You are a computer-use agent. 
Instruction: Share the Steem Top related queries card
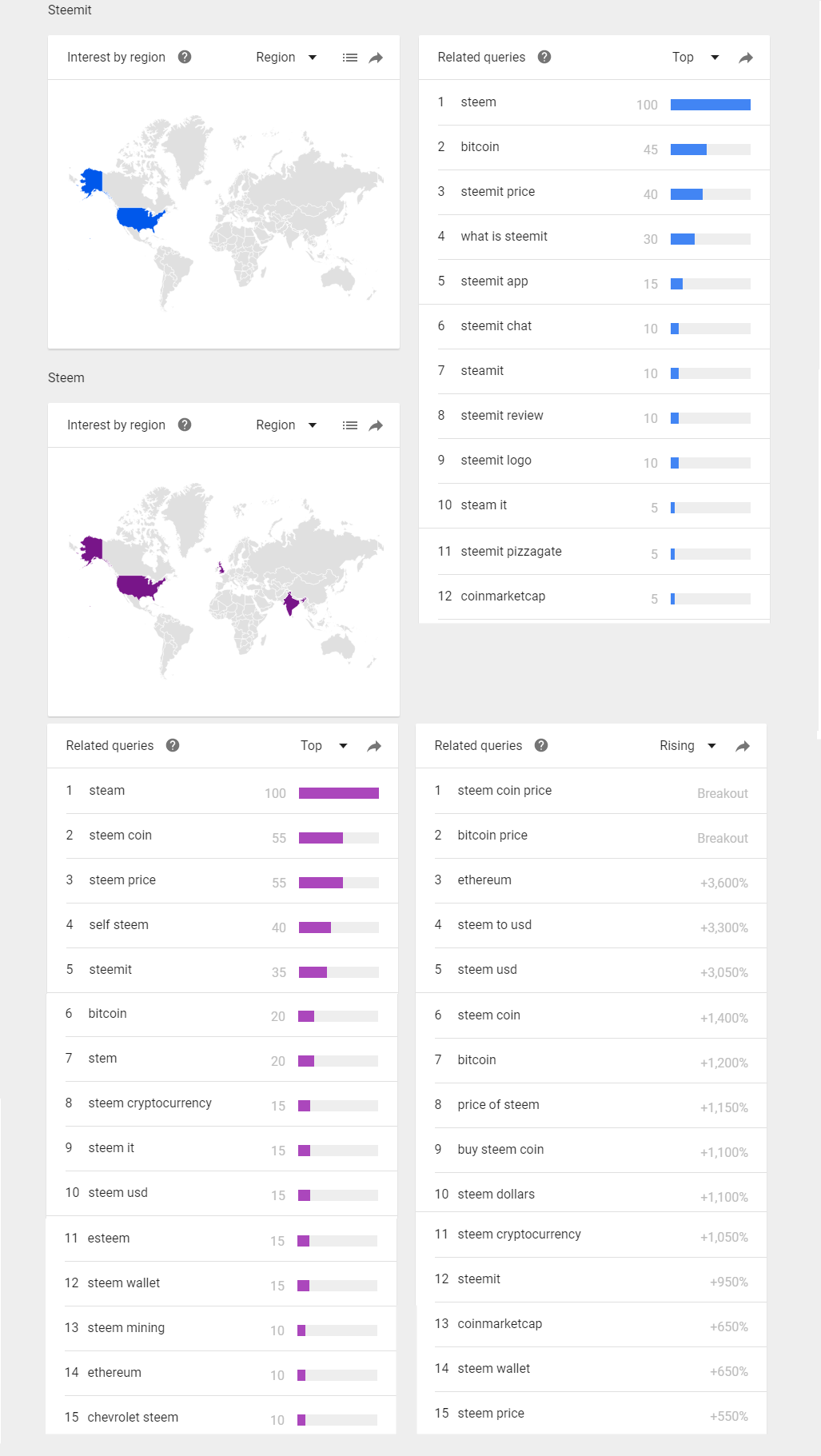pos(374,746)
